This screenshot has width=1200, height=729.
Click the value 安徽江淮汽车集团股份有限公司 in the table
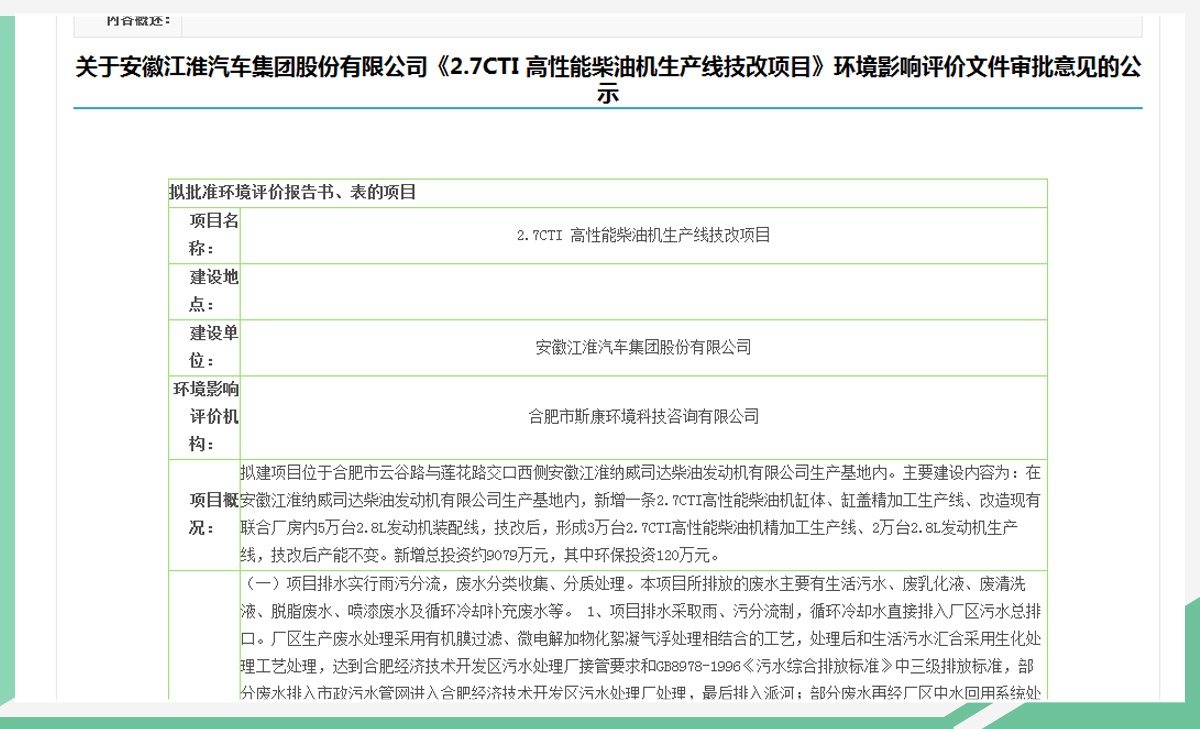(x=644, y=348)
